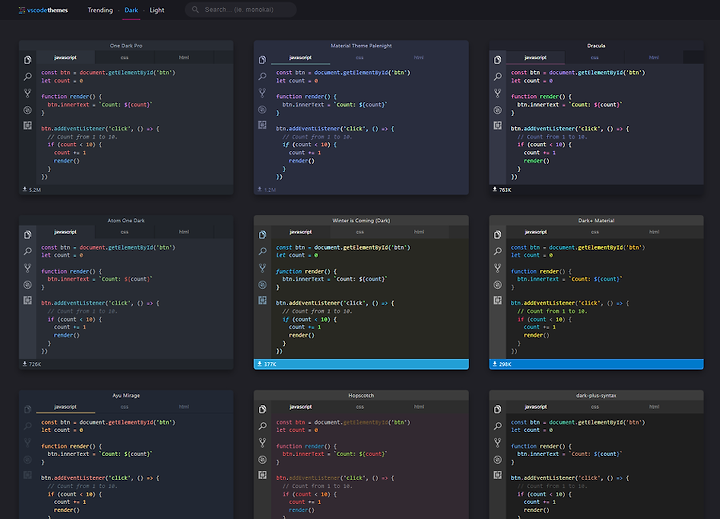Click explorer files icon in Dark+ Material card
Screen dimensions: 720x519
tap(498, 235)
